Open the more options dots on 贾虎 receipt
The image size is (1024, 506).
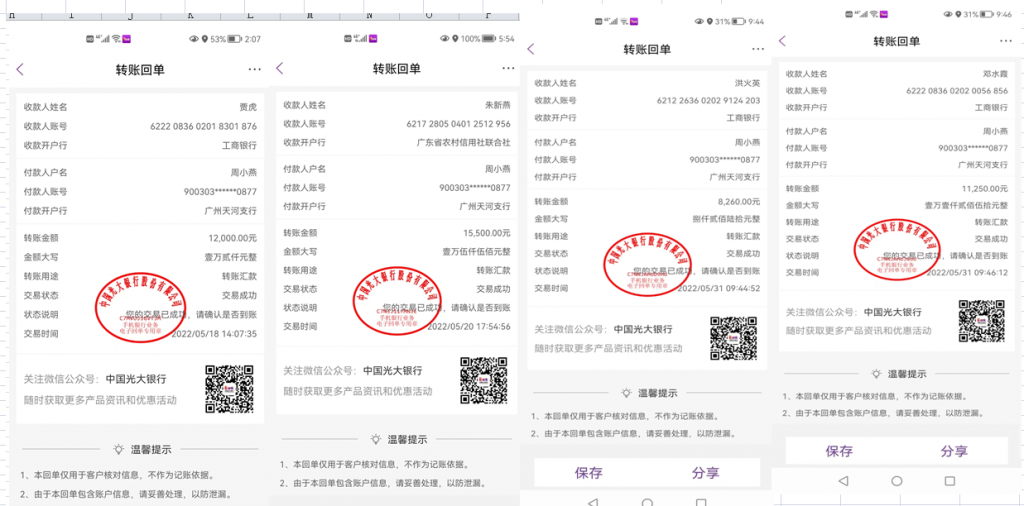click(255, 69)
